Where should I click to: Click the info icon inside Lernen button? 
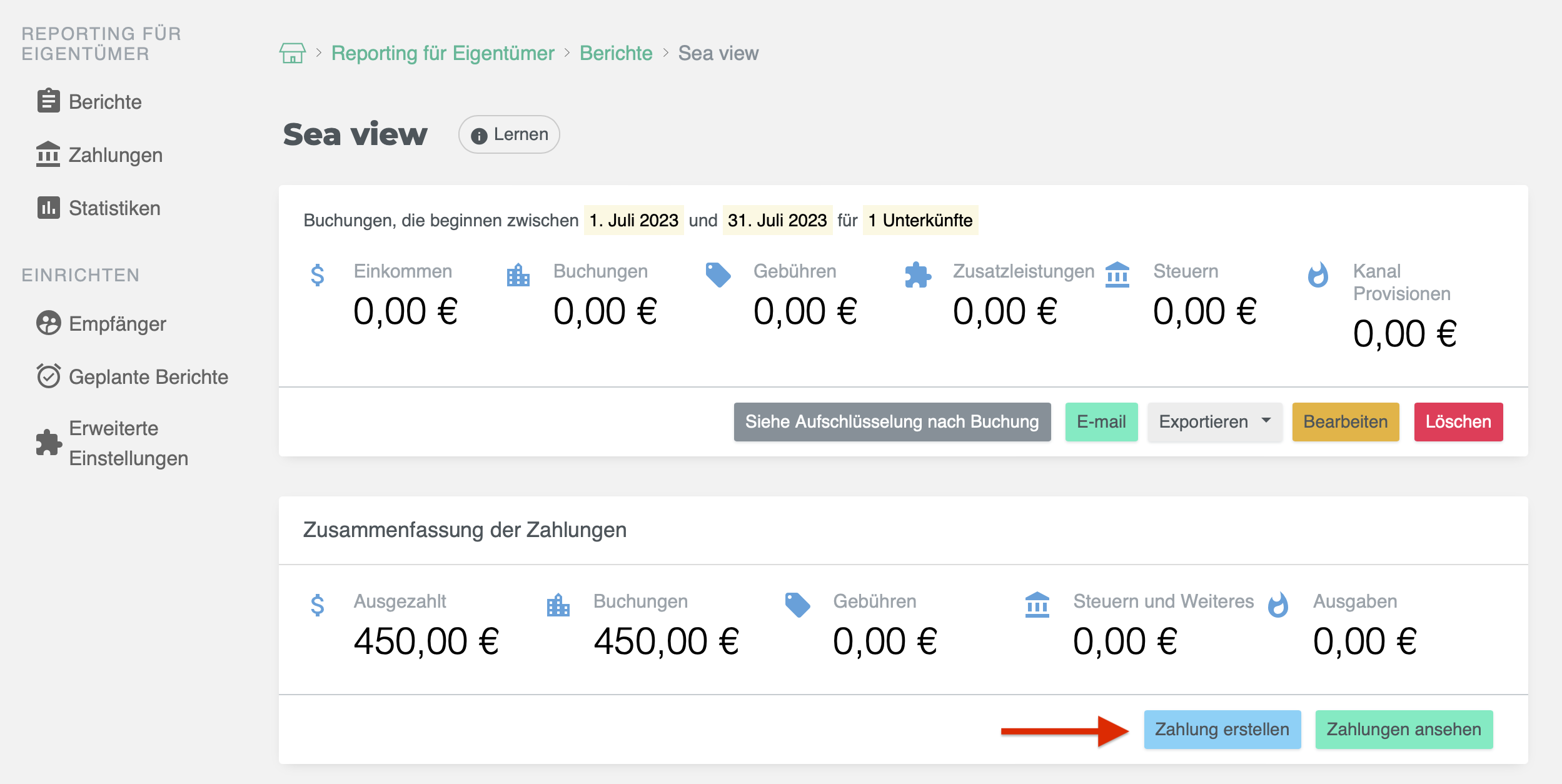479,136
